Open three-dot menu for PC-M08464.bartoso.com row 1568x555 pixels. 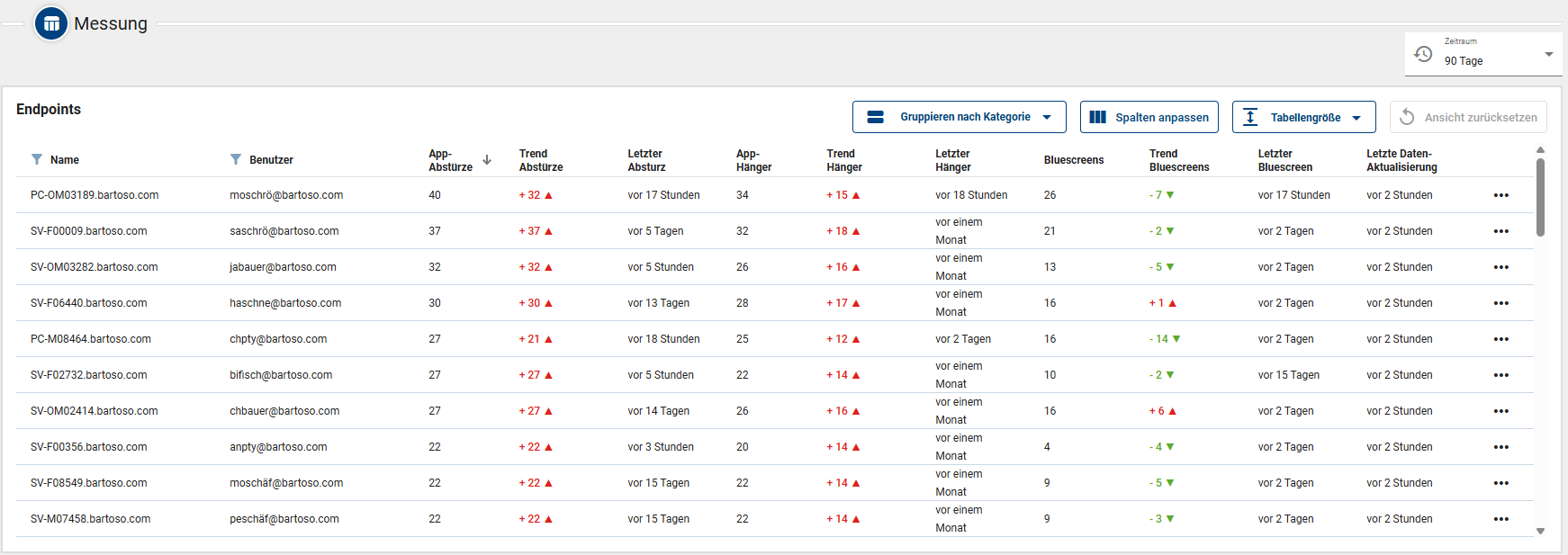coord(1500,339)
